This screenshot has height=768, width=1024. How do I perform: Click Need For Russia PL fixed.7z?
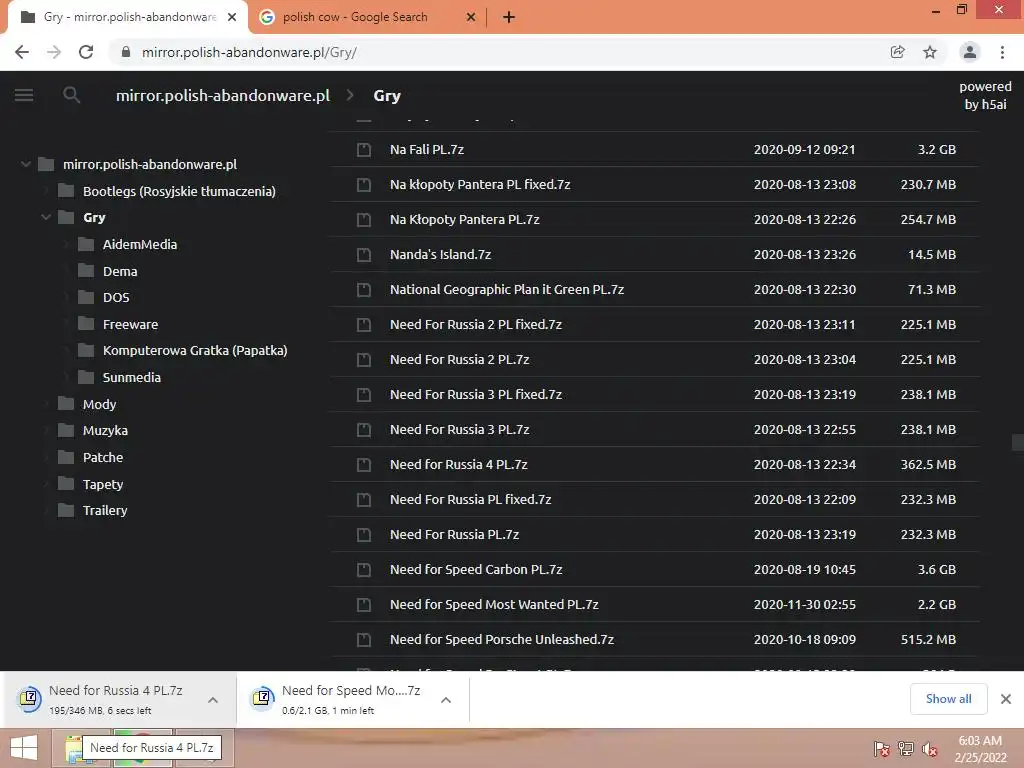click(470, 500)
